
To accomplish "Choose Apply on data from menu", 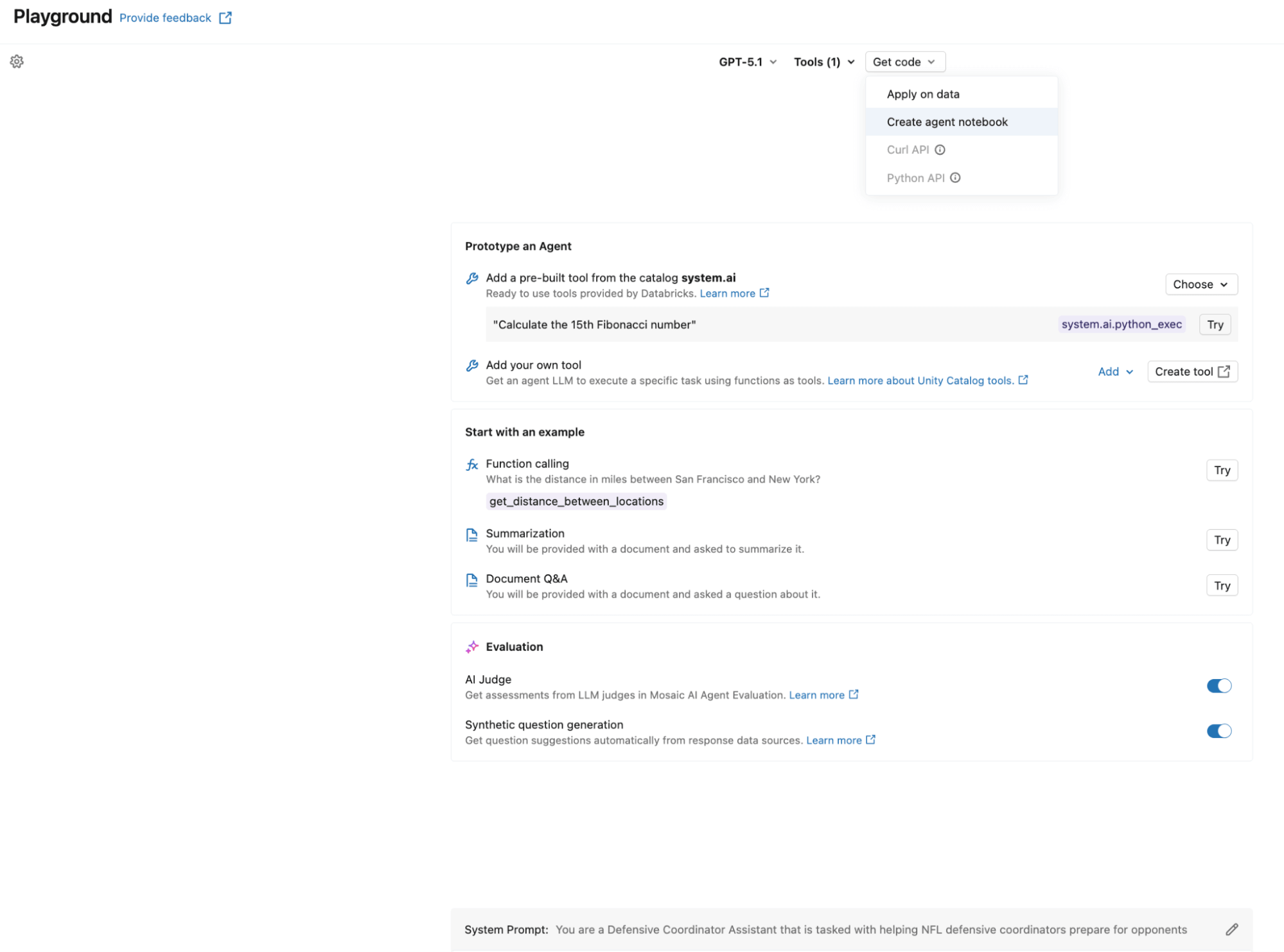I will (923, 94).
